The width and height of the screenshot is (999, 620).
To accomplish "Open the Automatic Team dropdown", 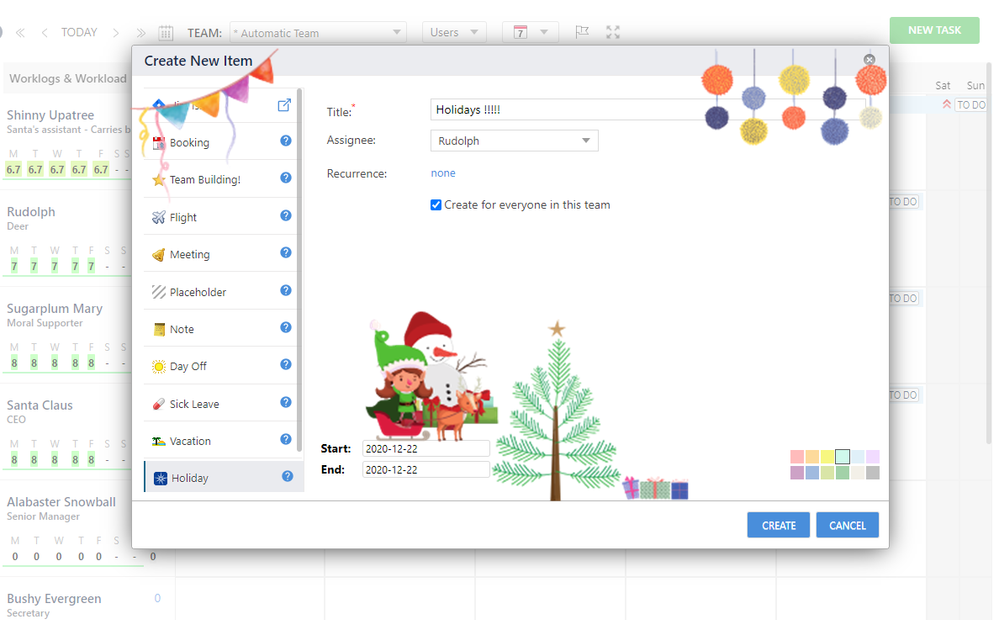I will pos(318,32).
